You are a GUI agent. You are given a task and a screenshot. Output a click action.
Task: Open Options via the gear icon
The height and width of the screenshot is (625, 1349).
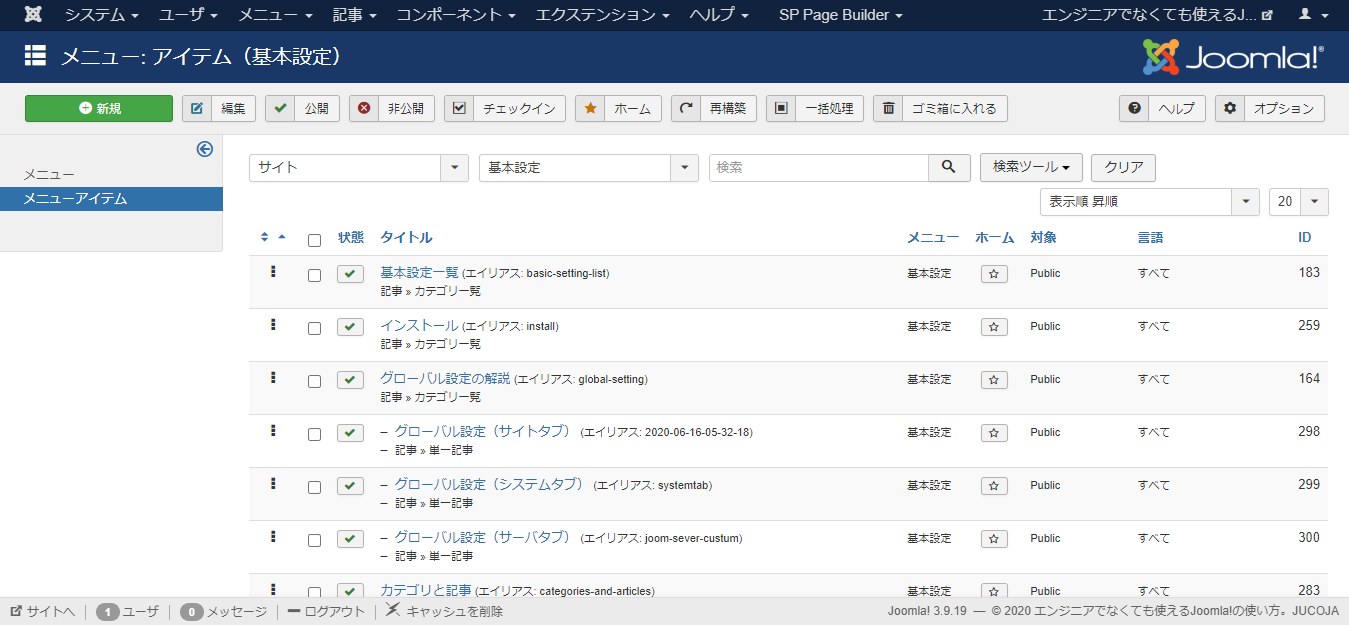[1229, 108]
